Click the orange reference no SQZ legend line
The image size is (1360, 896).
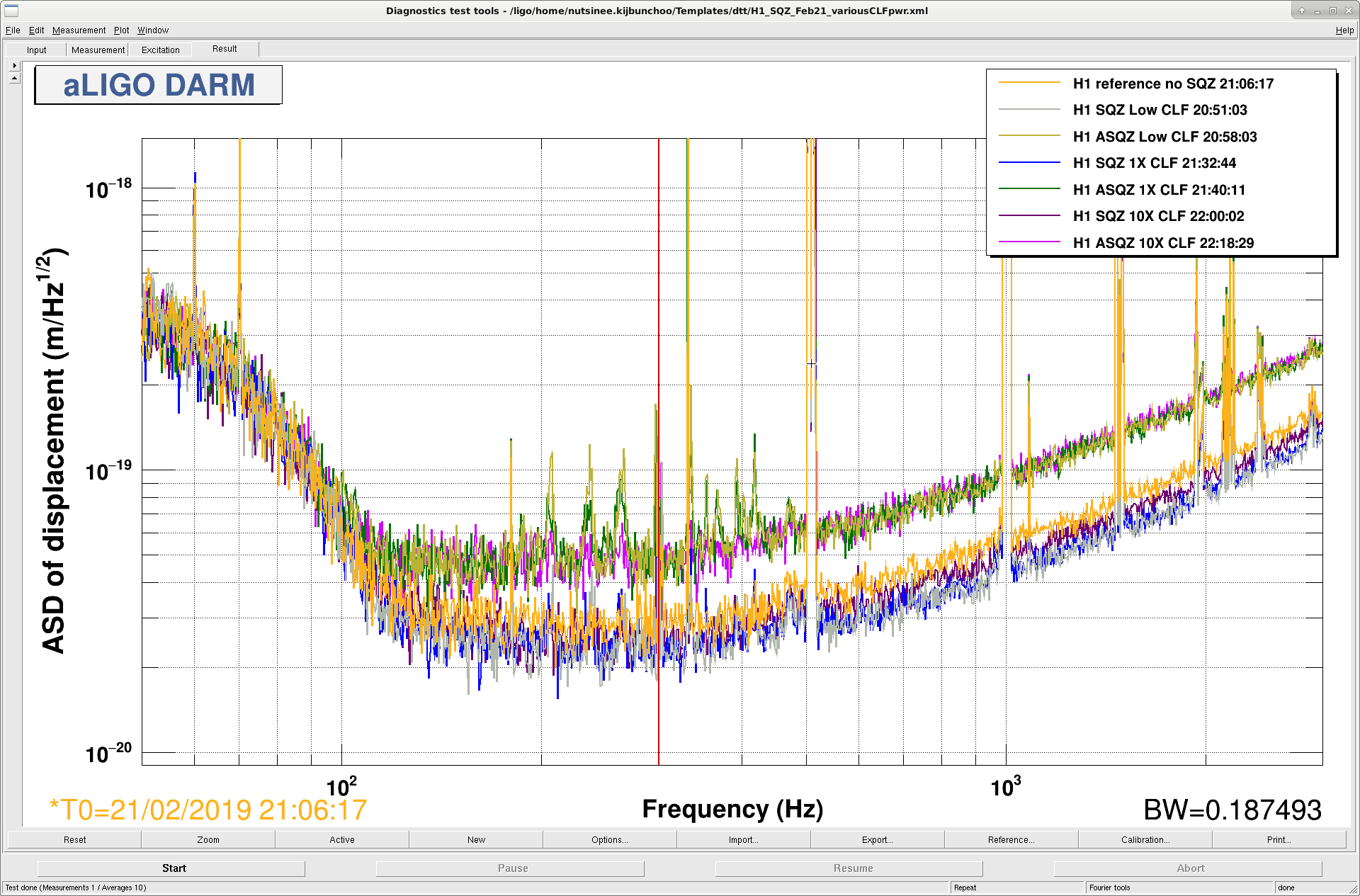[1029, 84]
